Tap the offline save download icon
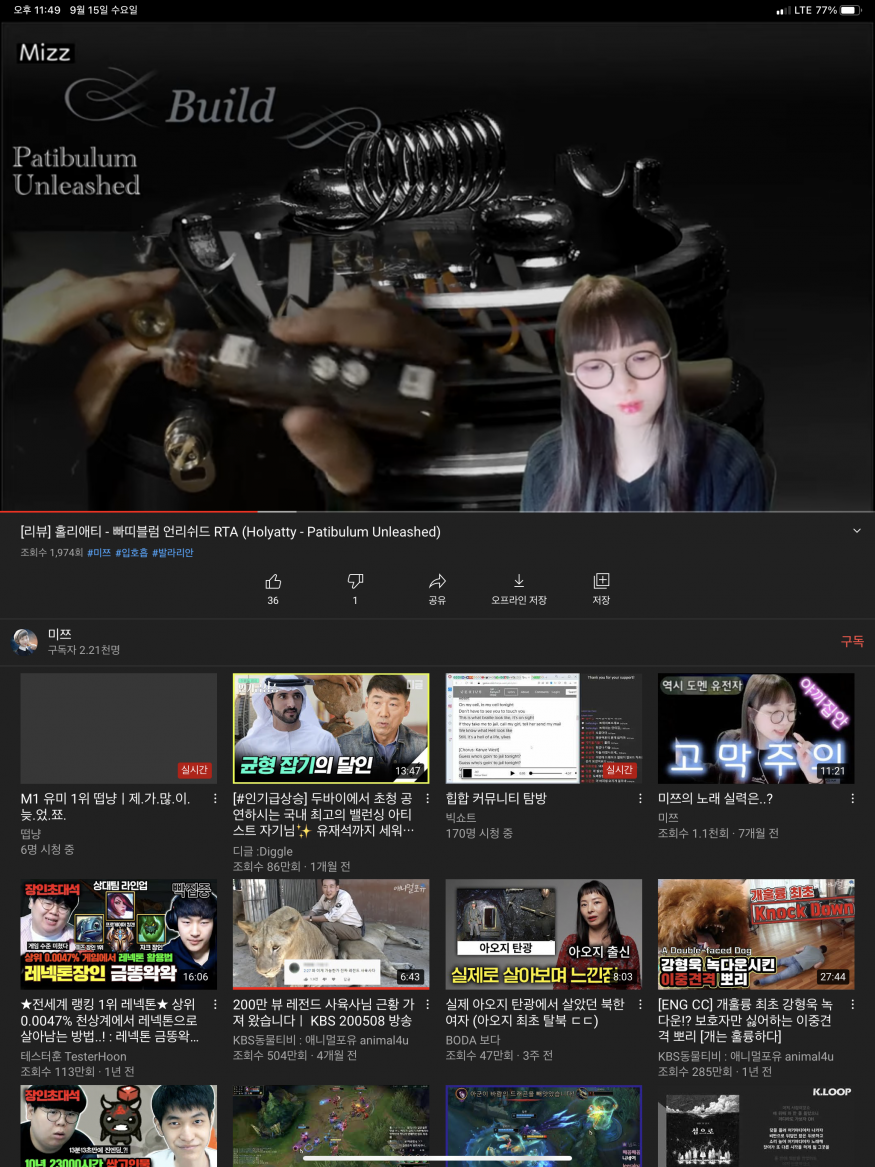This screenshot has width=875, height=1167. point(519,581)
